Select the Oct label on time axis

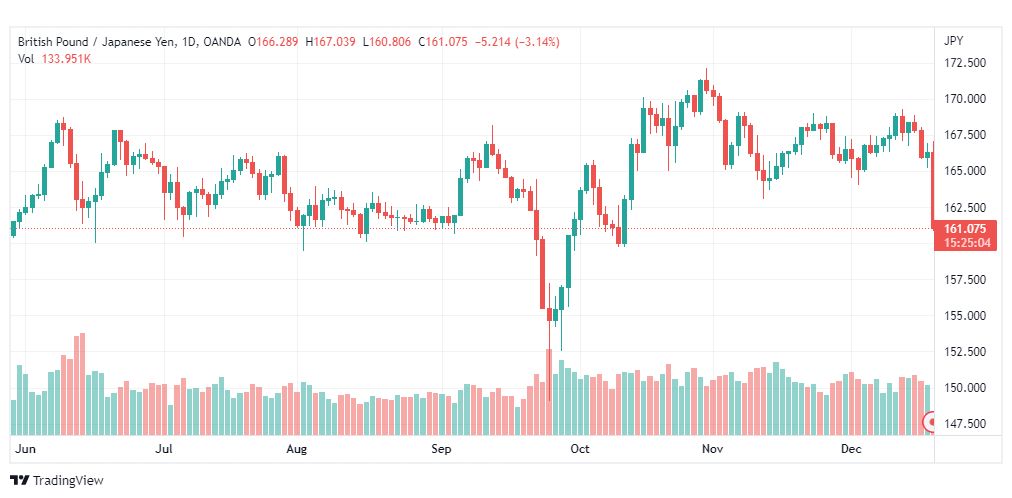580,448
